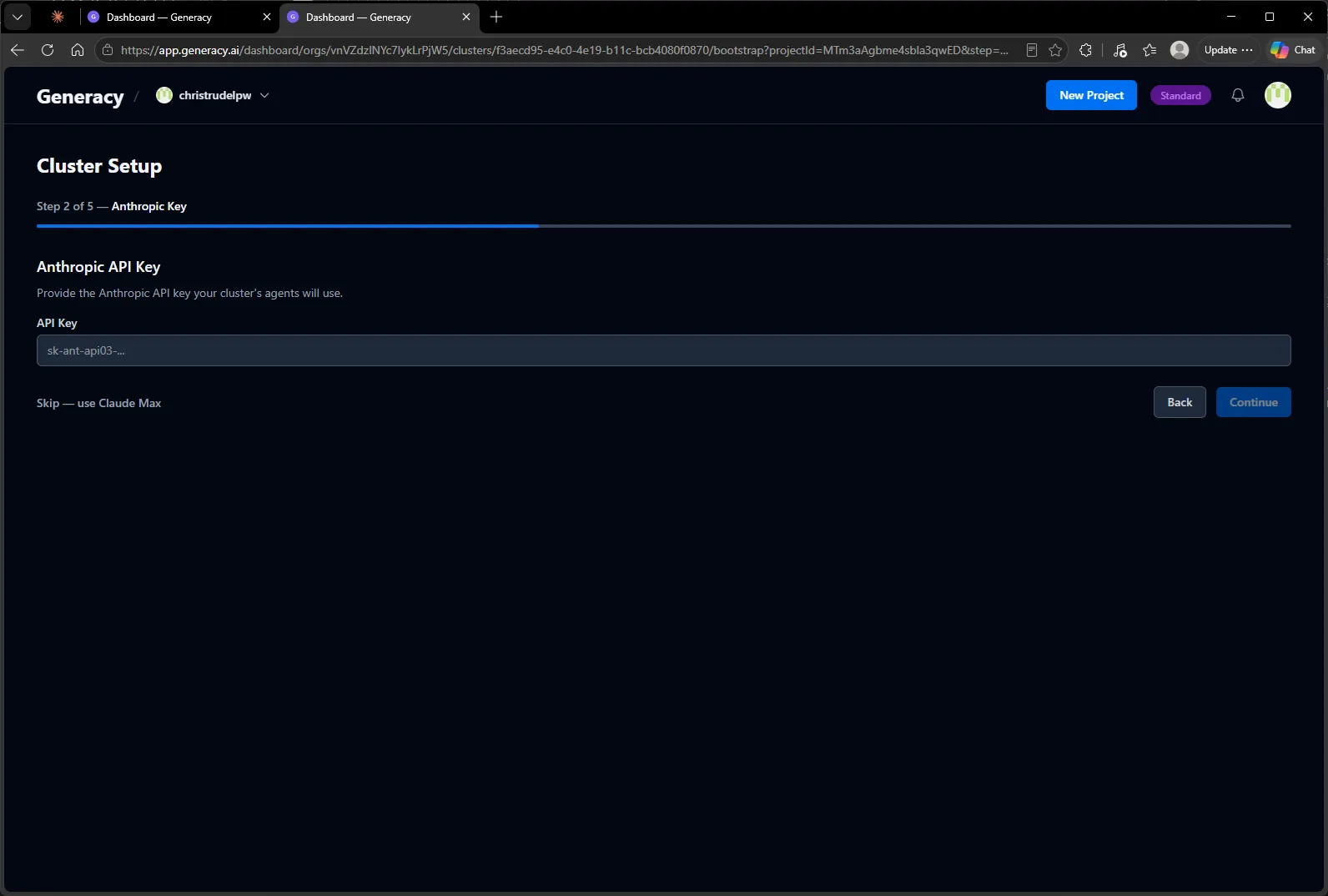This screenshot has width=1328, height=896.
Task: Maximize the browser window
Action: click(x=1270, y=17)
